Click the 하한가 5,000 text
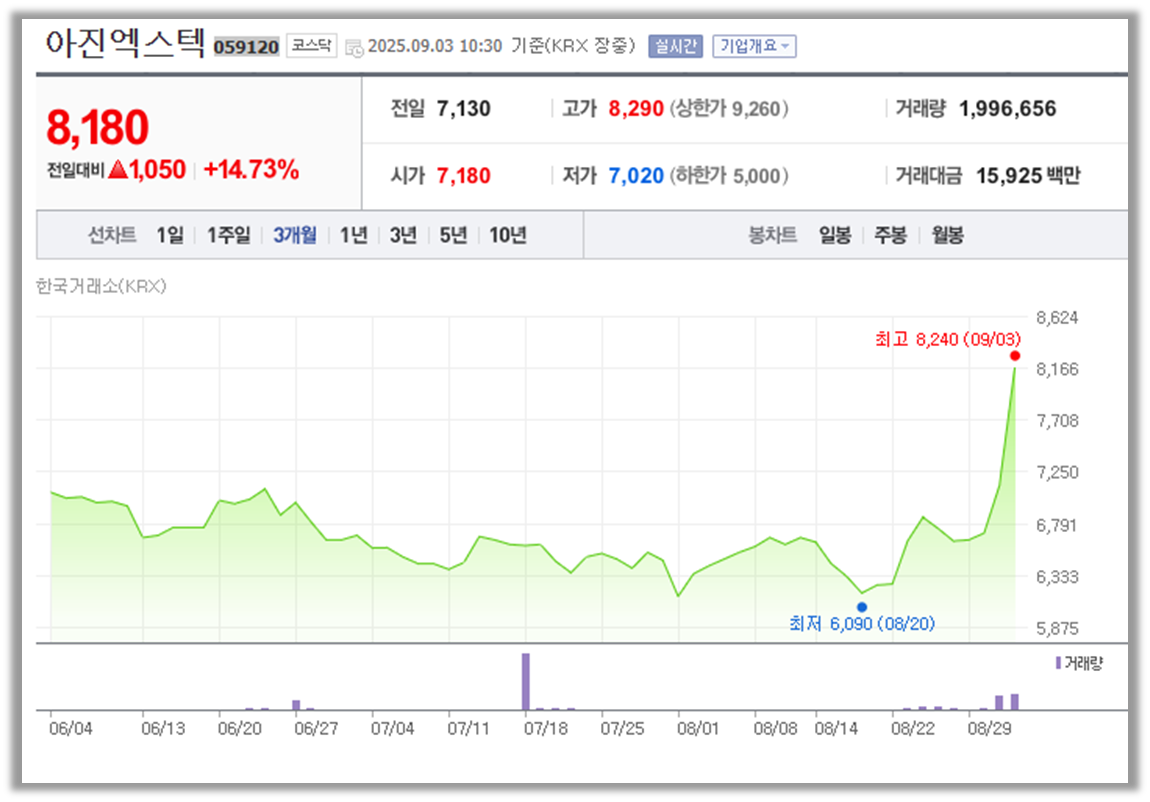This screenshot has width=1150, height=802. click(729, 176)
